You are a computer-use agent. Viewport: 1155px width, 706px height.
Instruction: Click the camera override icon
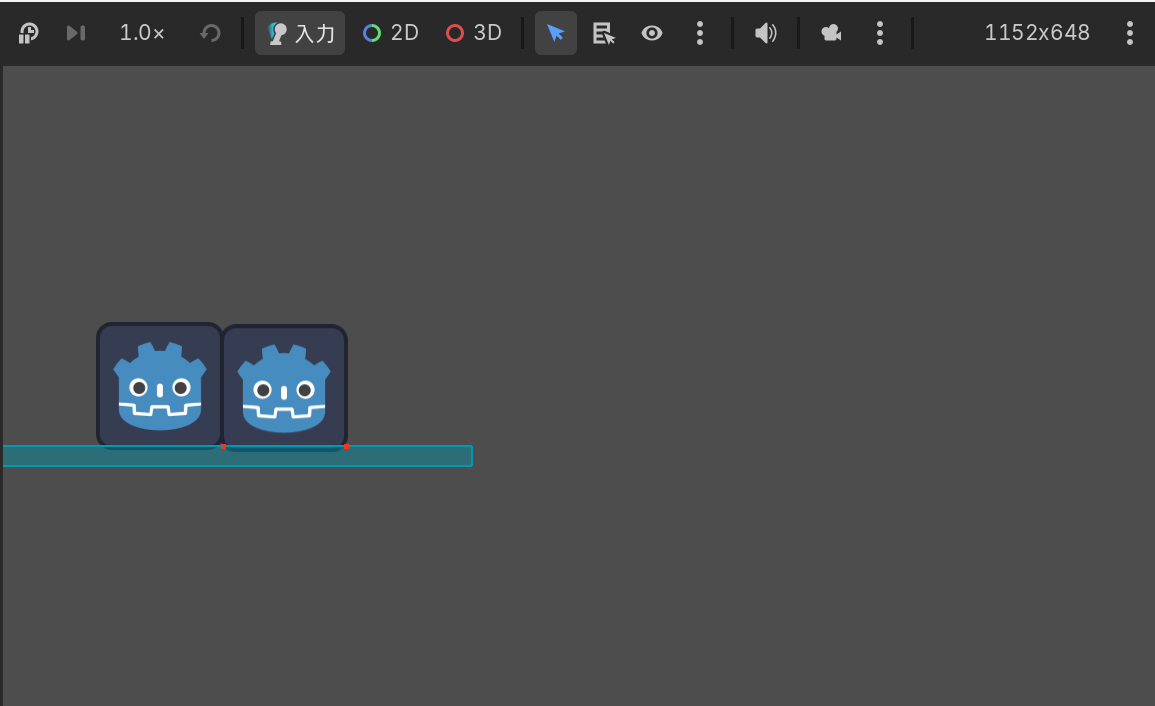(x=832, y=33)
